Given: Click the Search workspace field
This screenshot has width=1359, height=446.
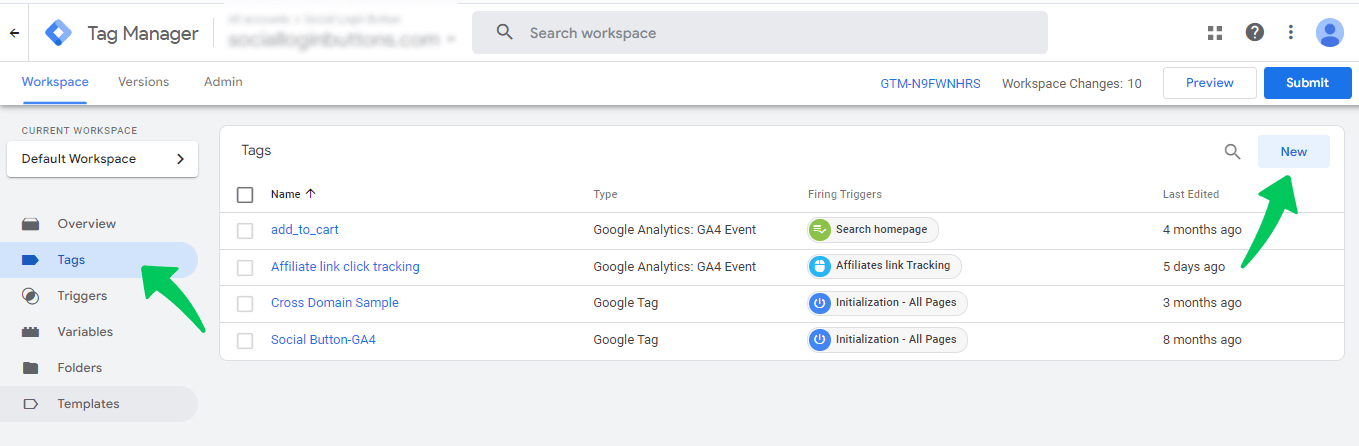Looking at the screenshot, I should coord(760,33).
